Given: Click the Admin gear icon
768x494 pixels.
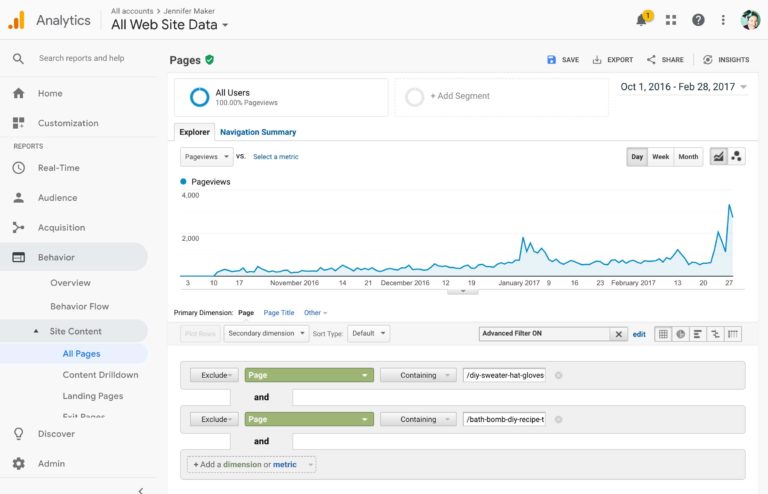Looking at the screenshot, I should (x=19, y=463).
